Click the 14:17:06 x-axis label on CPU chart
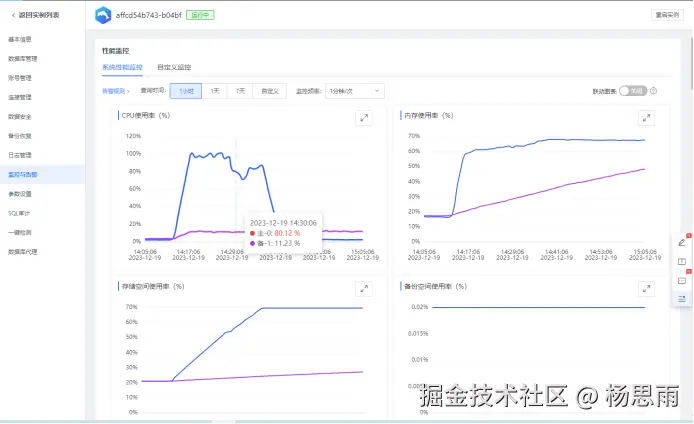Viewport: 694px width, 424px height. pos(189,251)
